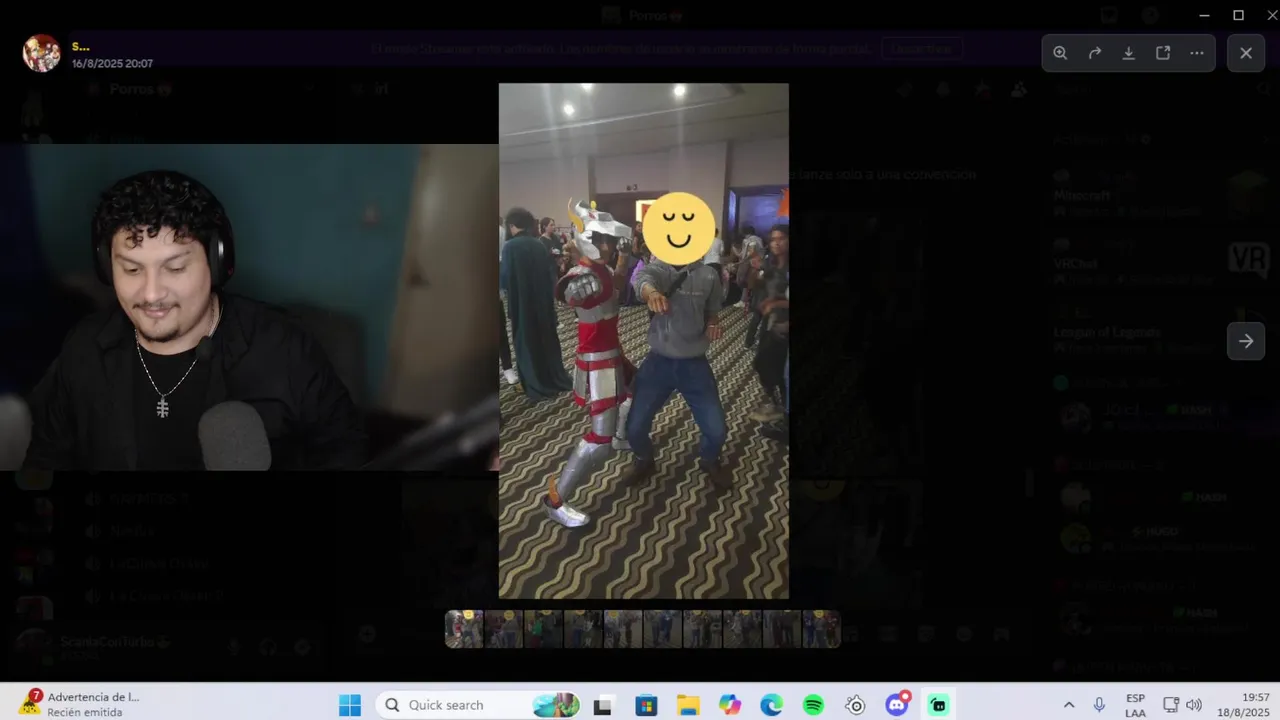Screen dimensions: 1280x720
Task: Click the timestamp 16/8/2025 20:07
Action: 112,63
